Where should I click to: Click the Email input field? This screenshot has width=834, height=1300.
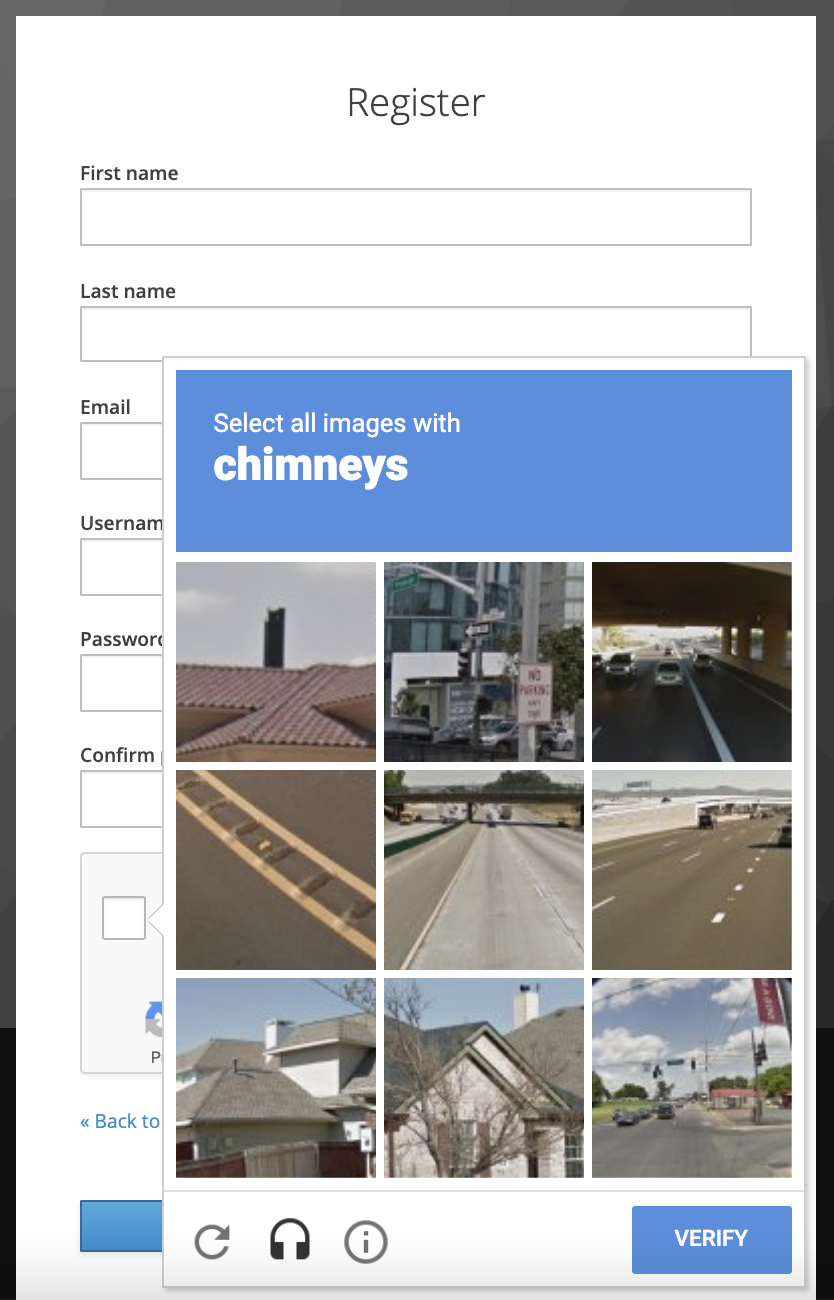click(x=120, y=450)
